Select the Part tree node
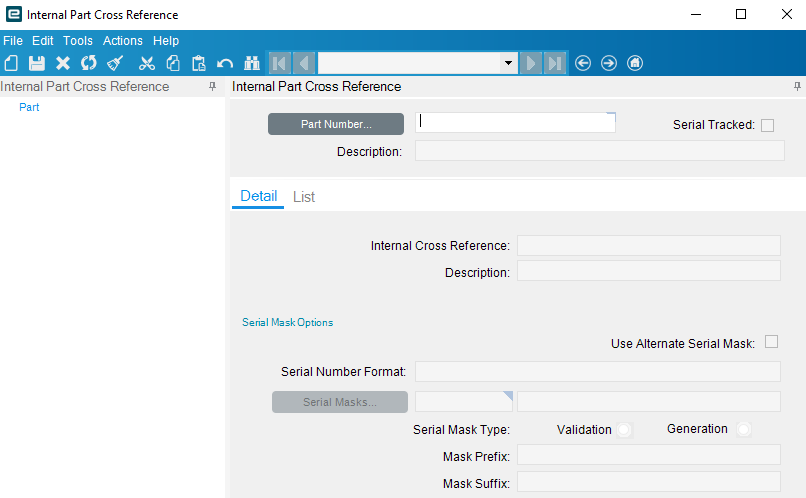 (x=29, y=107)
